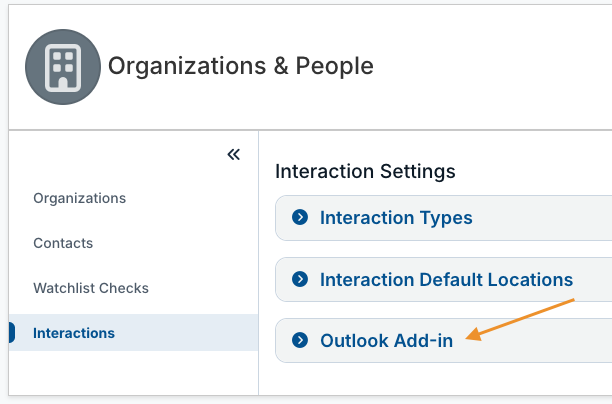Click the Organizations & People title

tap(241, 66)
